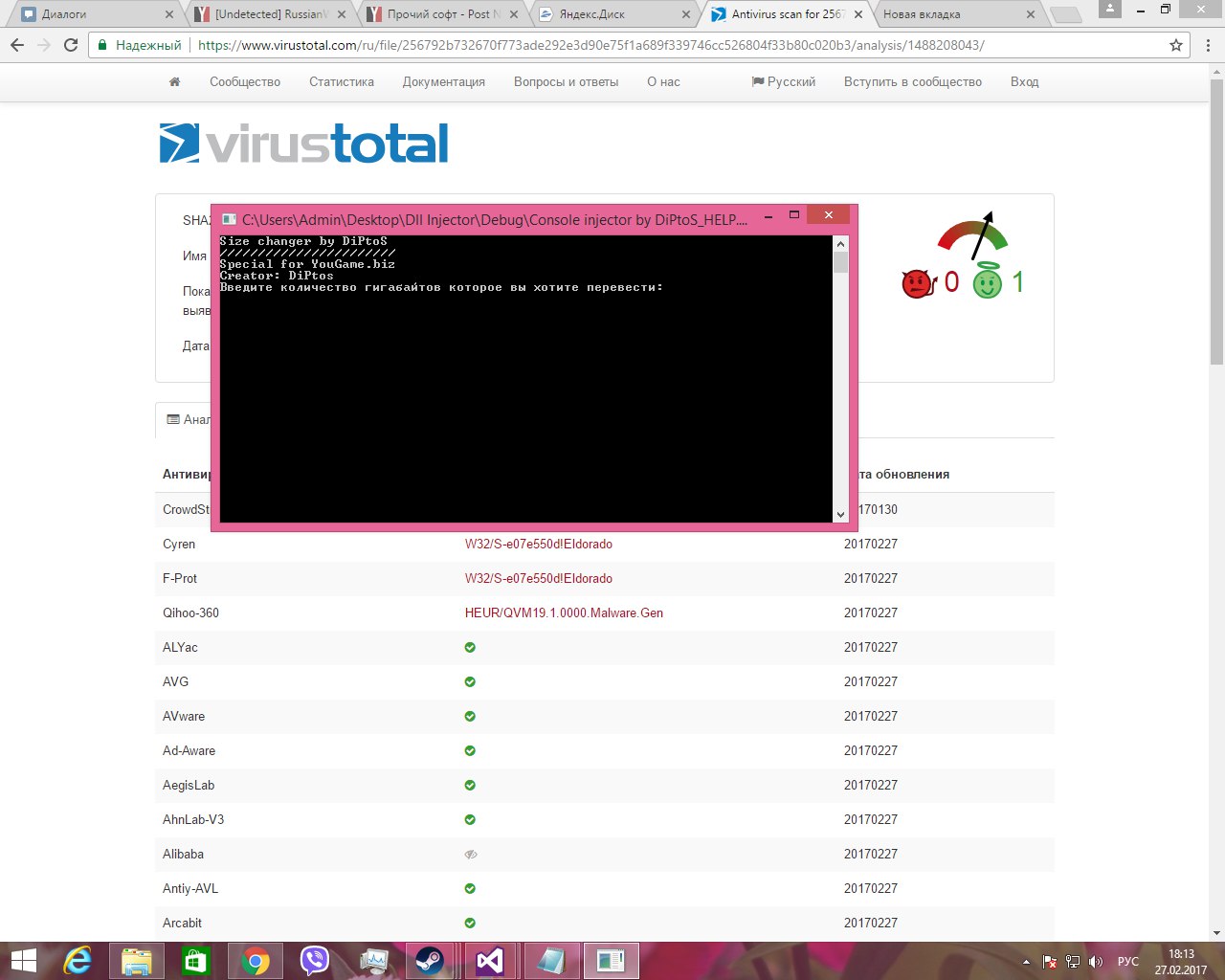This screenshot has height=980, width=1225.
Task: Click the red devil vote icon
Action: [x=917, y=283]
